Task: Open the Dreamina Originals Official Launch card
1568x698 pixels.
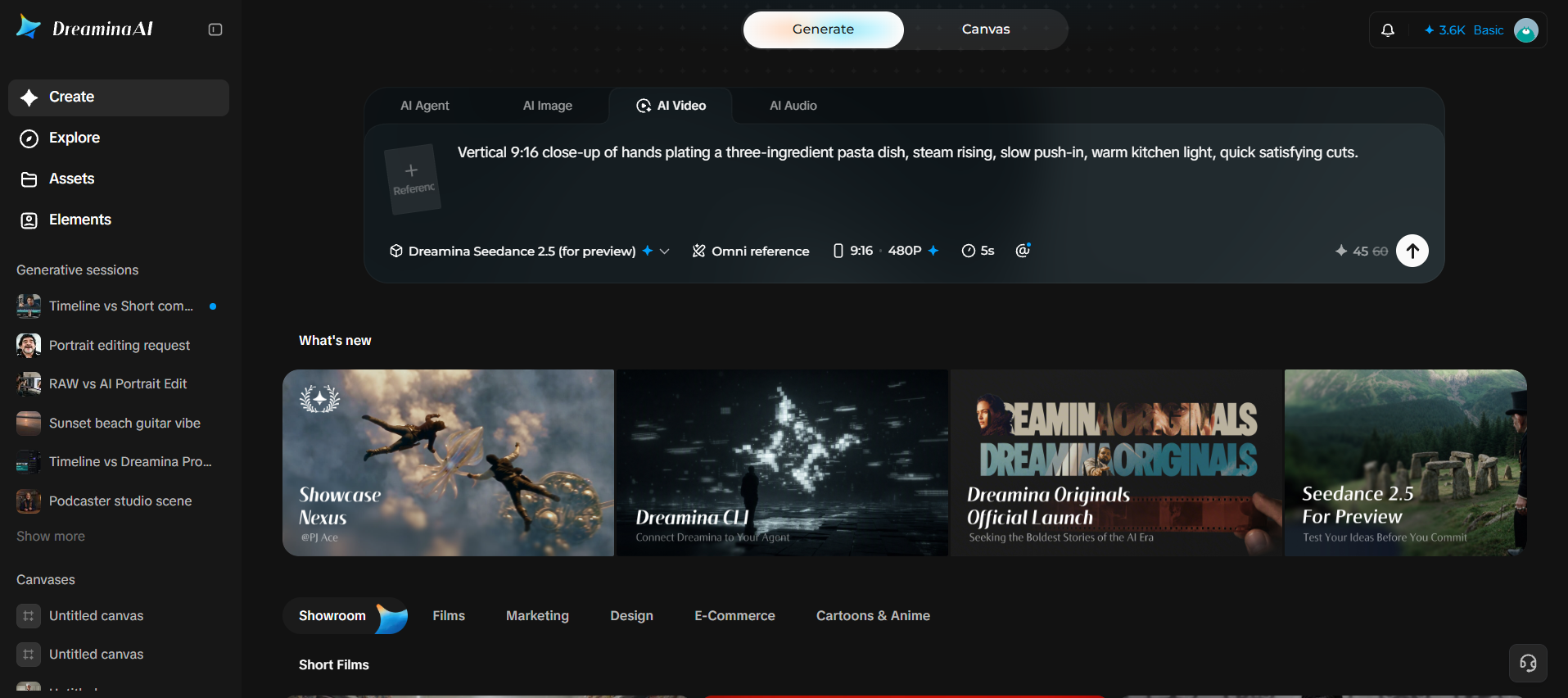Action: click(1116, 463)
